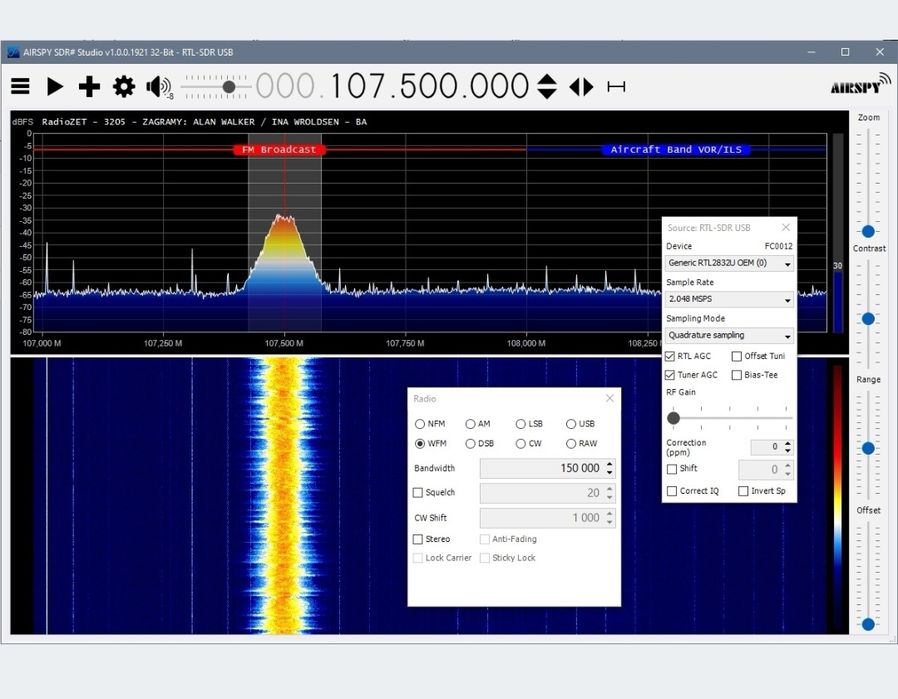Viewport: 898px width, 699px height.
Task: Click the center tuning bracket icon
Action: (x=616, y=87)
